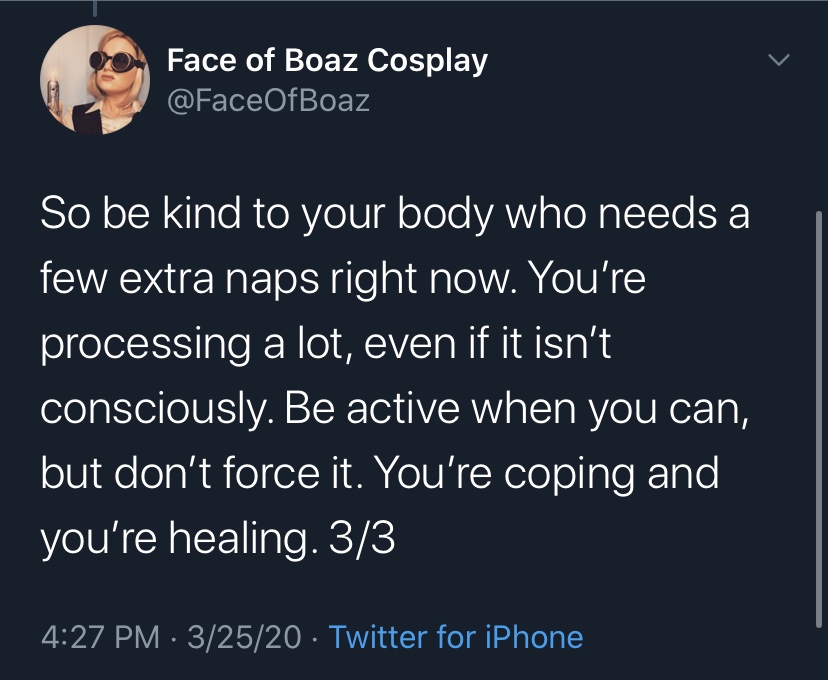
Task: Tap the phrase 'you're healing' in the tweet
Action: [x=174, y=540]
